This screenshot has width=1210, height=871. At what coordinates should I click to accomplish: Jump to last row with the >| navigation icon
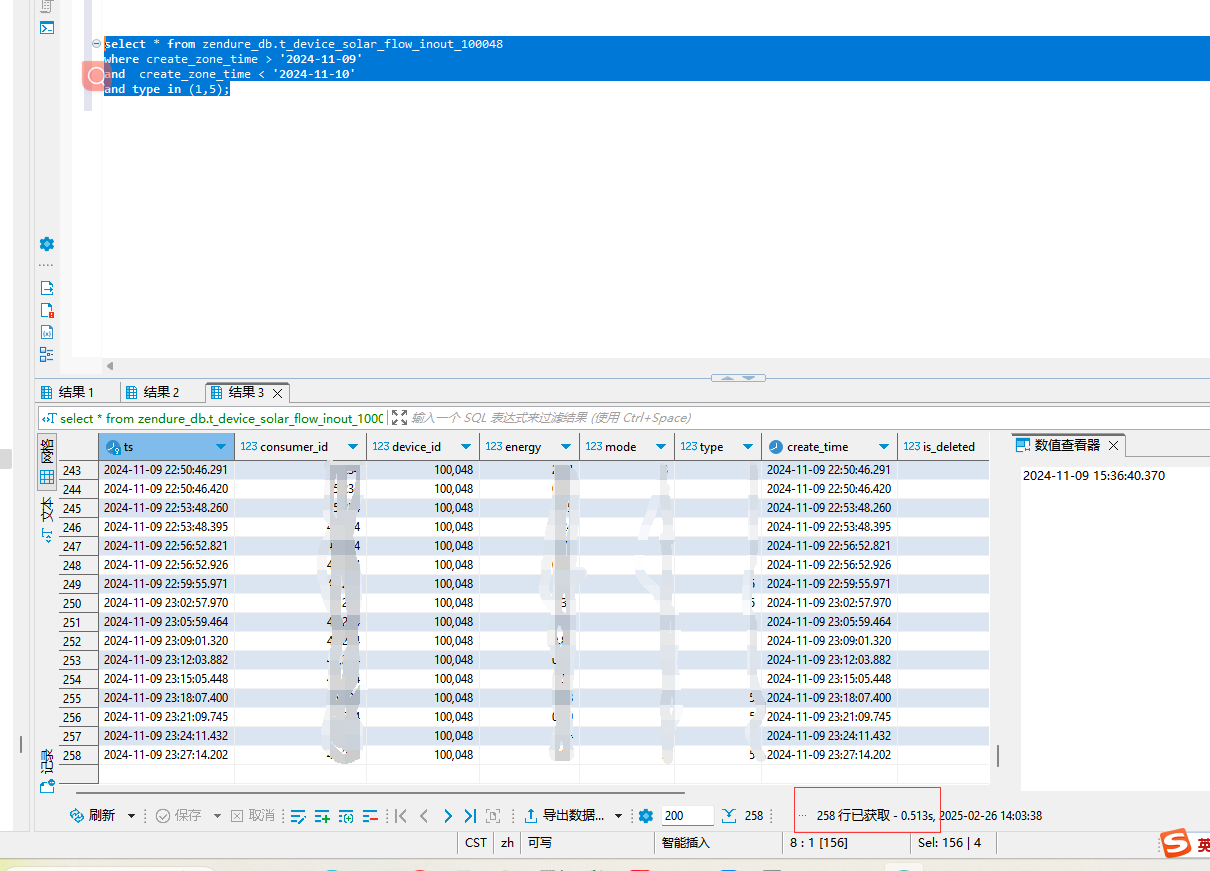(469, 814)
